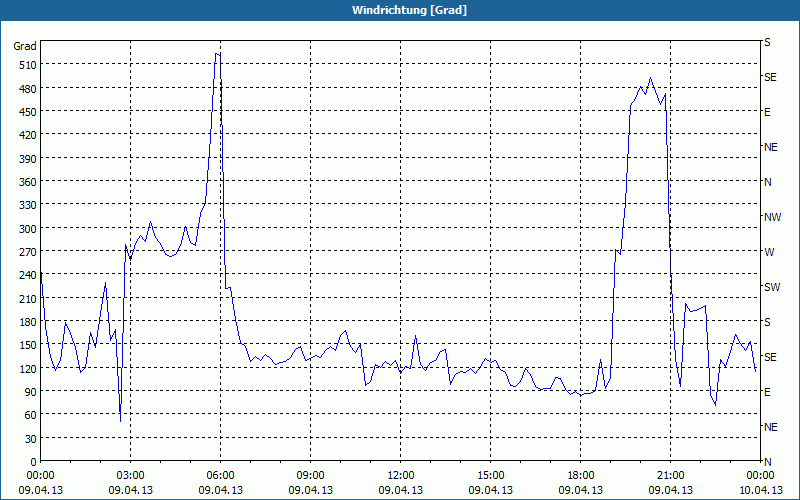The height and width of the screenshot is (500, 800).
Task: Click the E compass label level with 90
Action: pyautogui.click(x=767, y=392)
